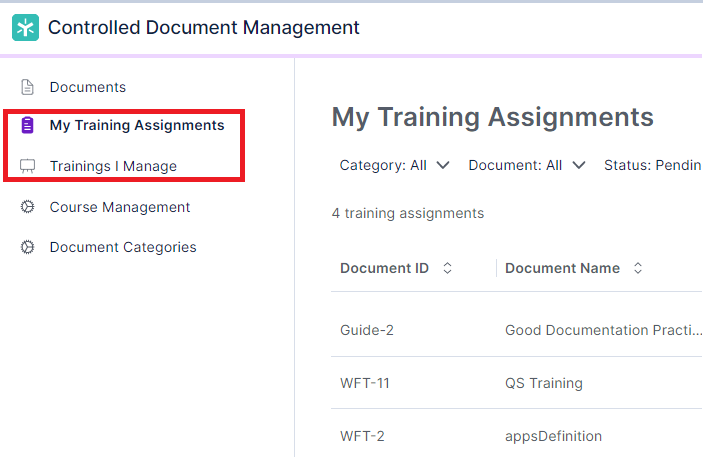Click the My Training Assignments page heading

tap(492, 118)
